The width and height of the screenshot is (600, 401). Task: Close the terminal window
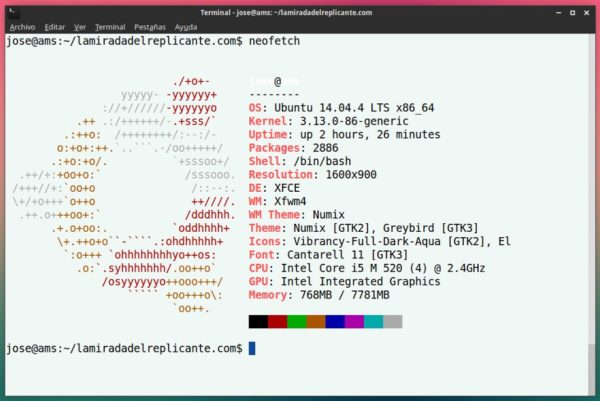(587, 13)
